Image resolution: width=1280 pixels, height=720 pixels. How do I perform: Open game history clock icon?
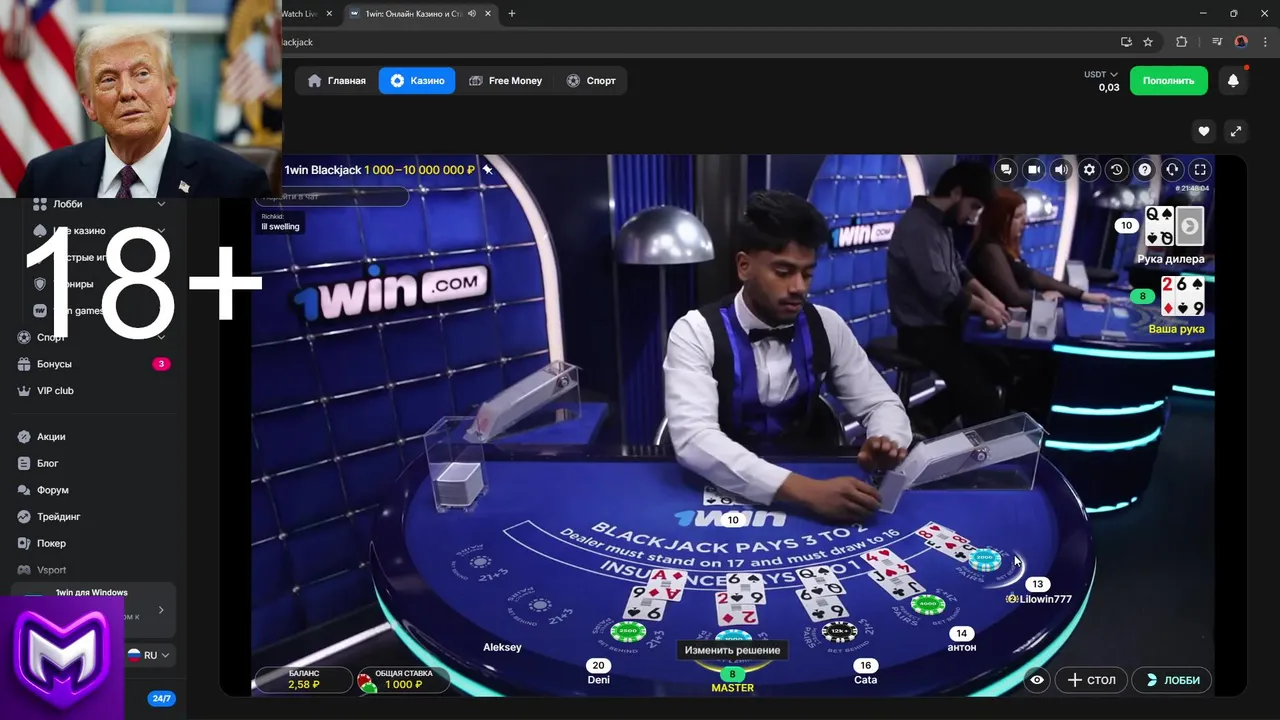pos(1117,170)
